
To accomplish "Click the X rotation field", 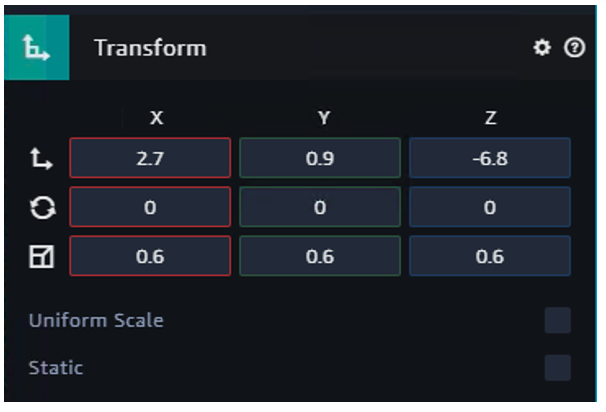I will [x=150, y=207].
